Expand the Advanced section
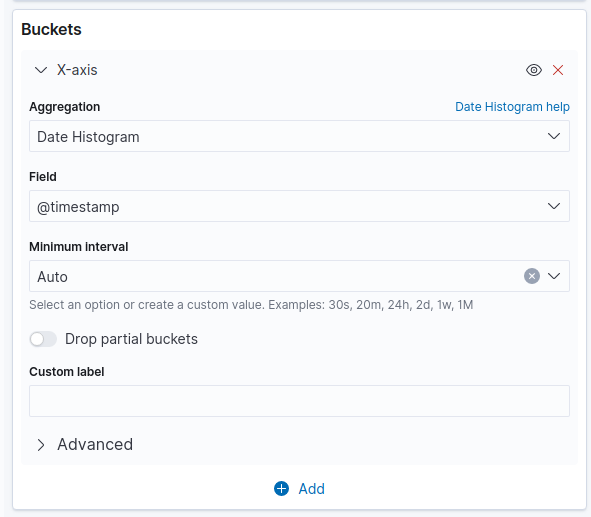 pyautogui.click(x=41, y=445)
